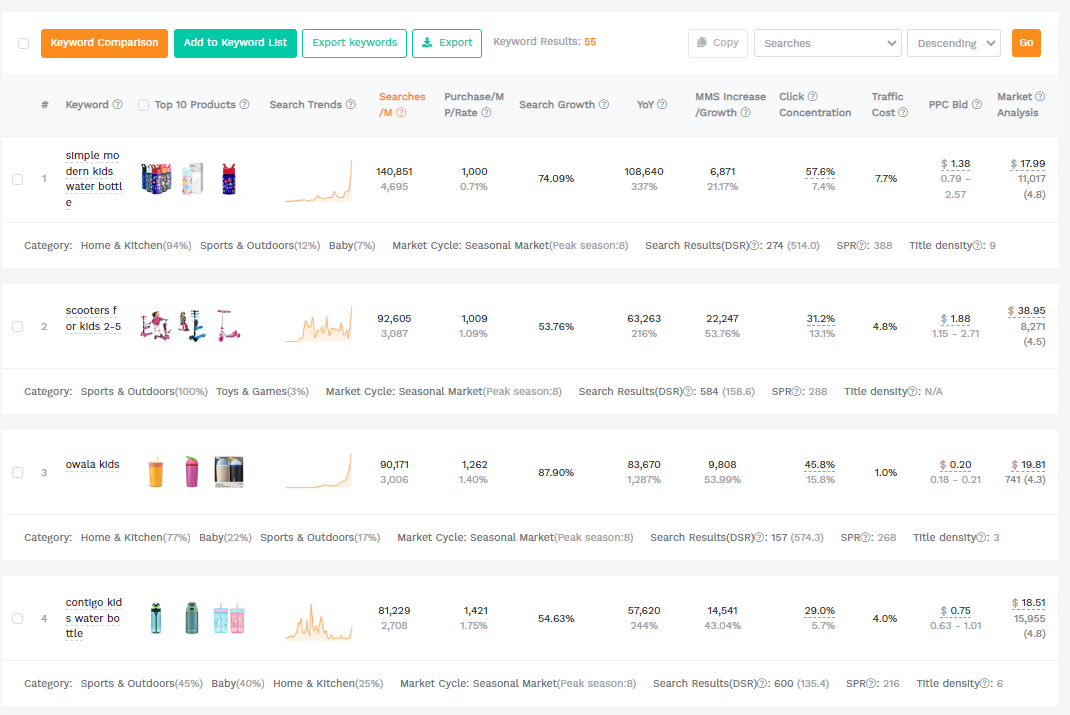This screenshot has height=715, width=1070.
Task: Open the simple modern kids water bottle keyword
Action: pos(93,179)
